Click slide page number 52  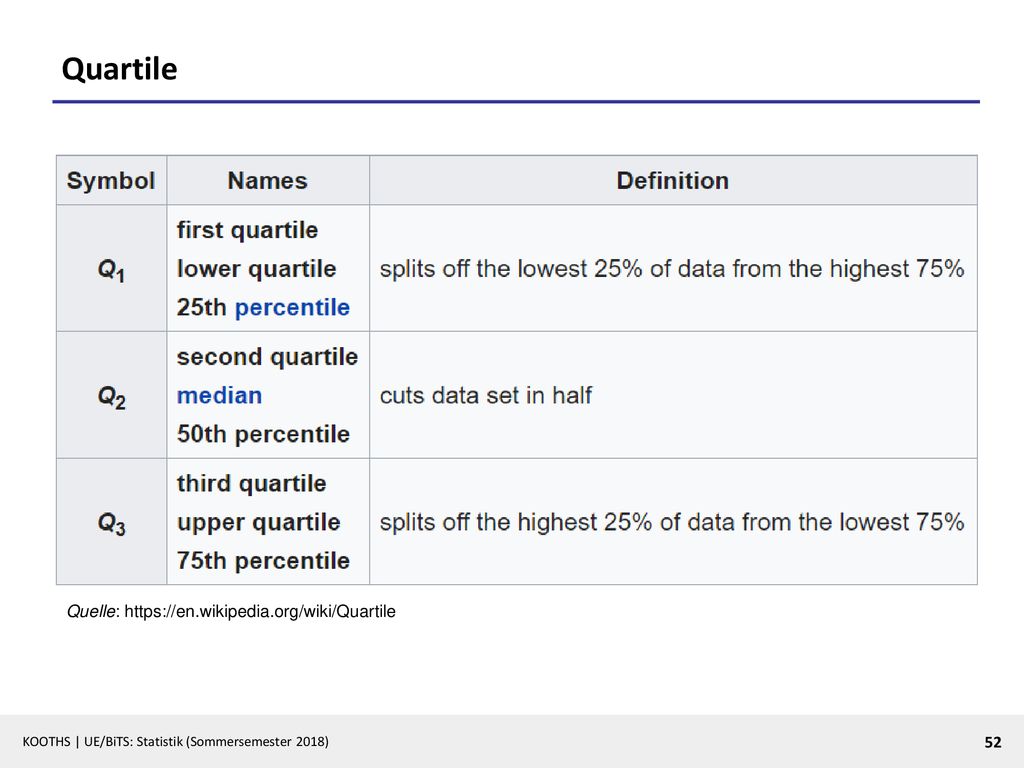993,743
